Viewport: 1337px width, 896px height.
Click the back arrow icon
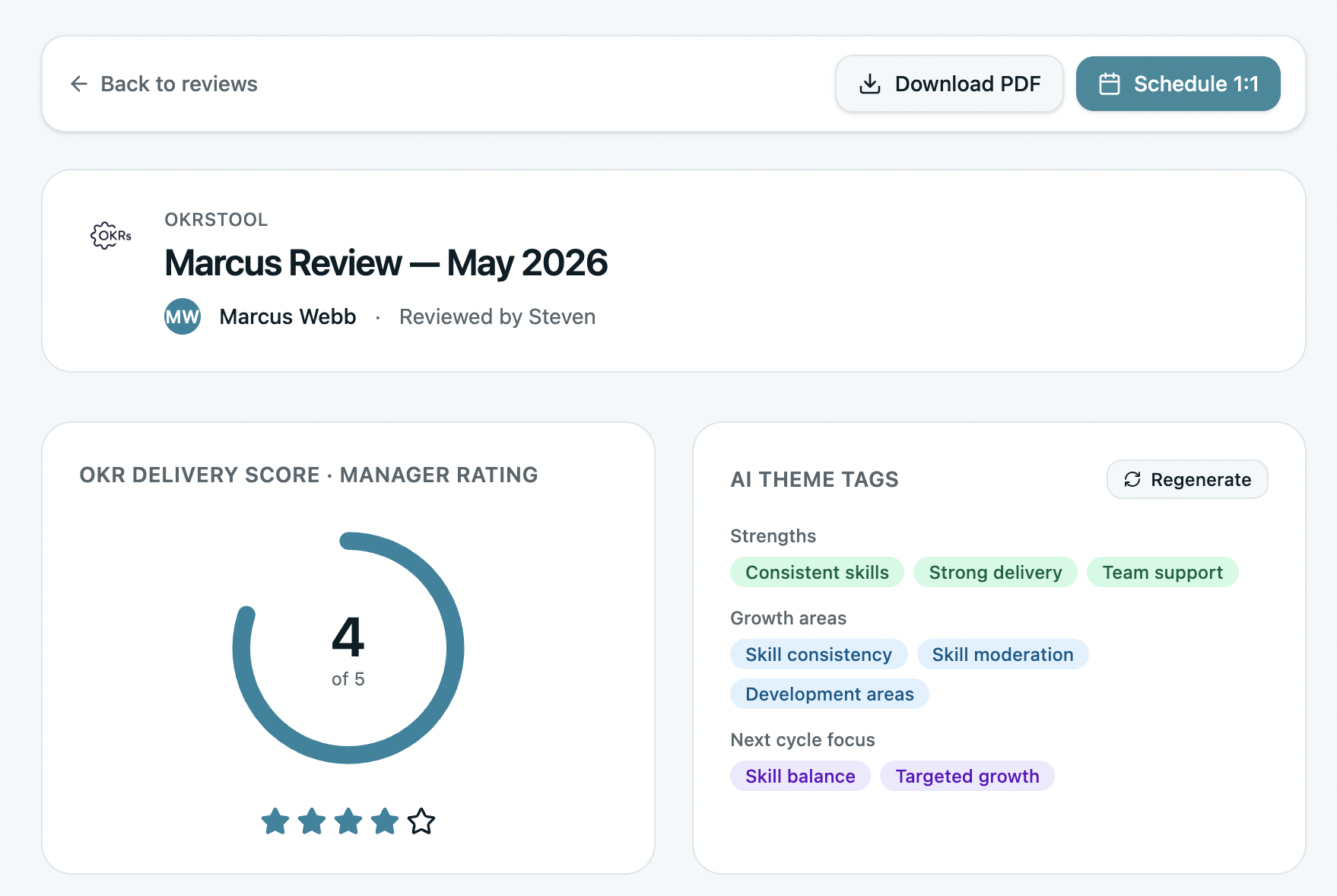[x=79, y=84]
